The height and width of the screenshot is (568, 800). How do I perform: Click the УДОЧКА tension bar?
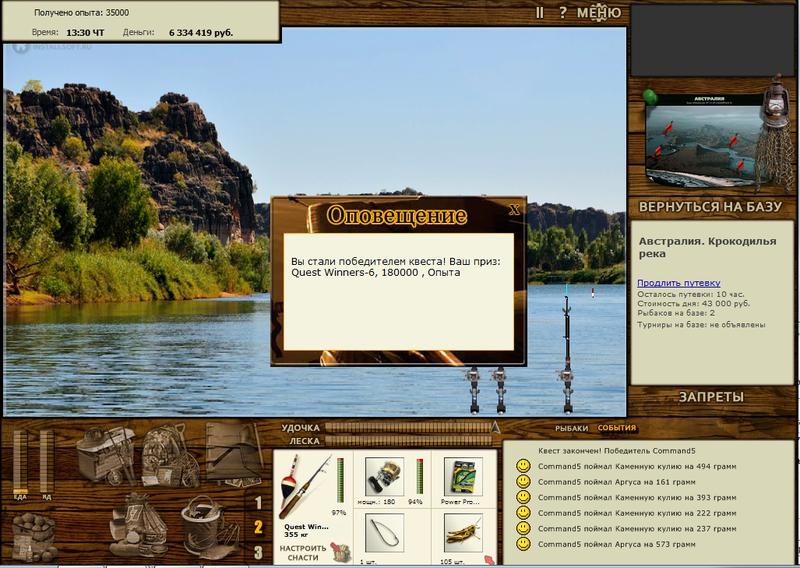point(408,428)
